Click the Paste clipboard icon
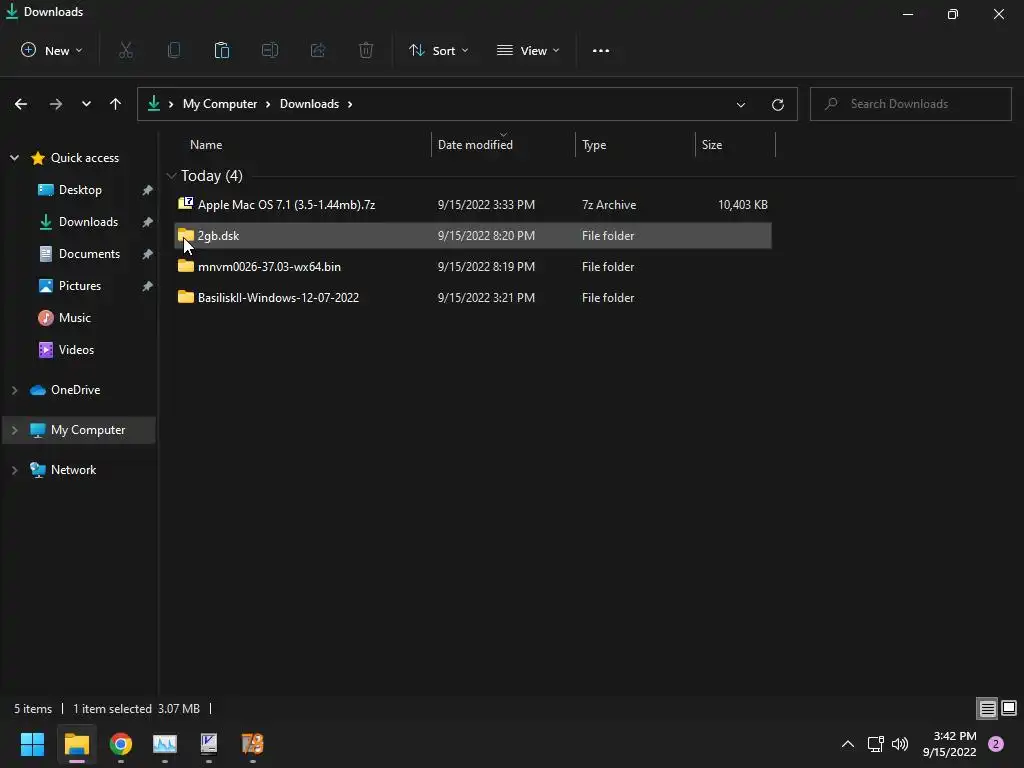 tap(221, 50)
